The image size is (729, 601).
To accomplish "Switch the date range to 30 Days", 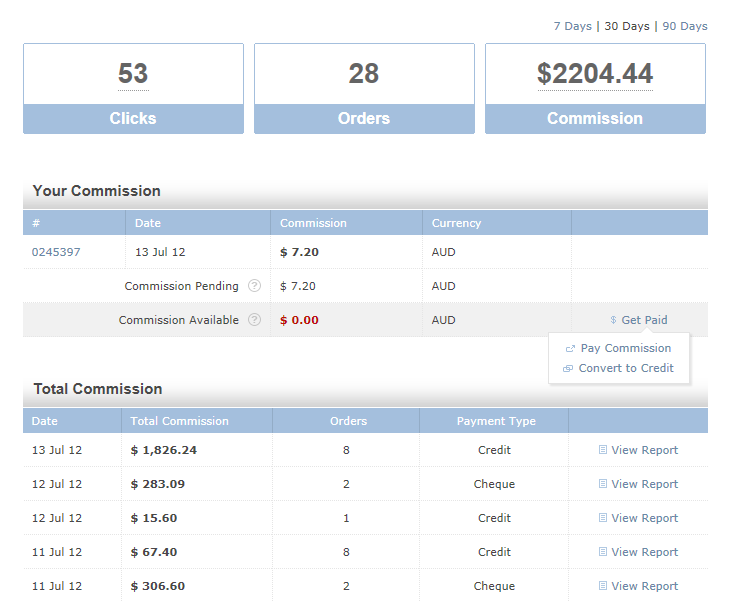I will (626, 26).
